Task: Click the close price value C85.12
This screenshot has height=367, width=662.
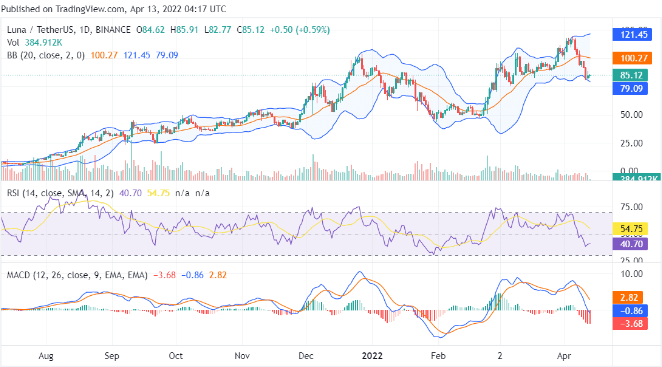Action: 250,30
